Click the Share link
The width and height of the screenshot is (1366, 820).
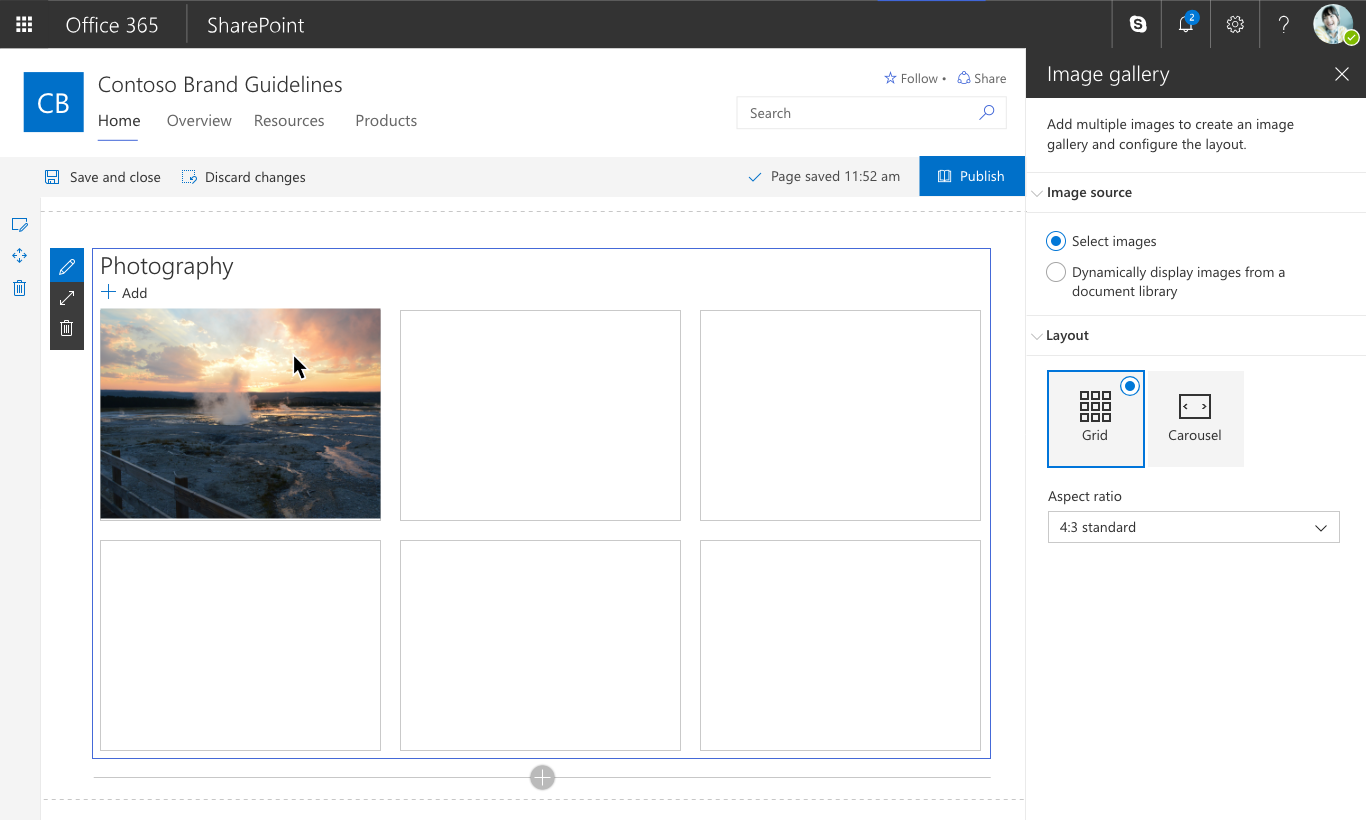coord(982,78)
